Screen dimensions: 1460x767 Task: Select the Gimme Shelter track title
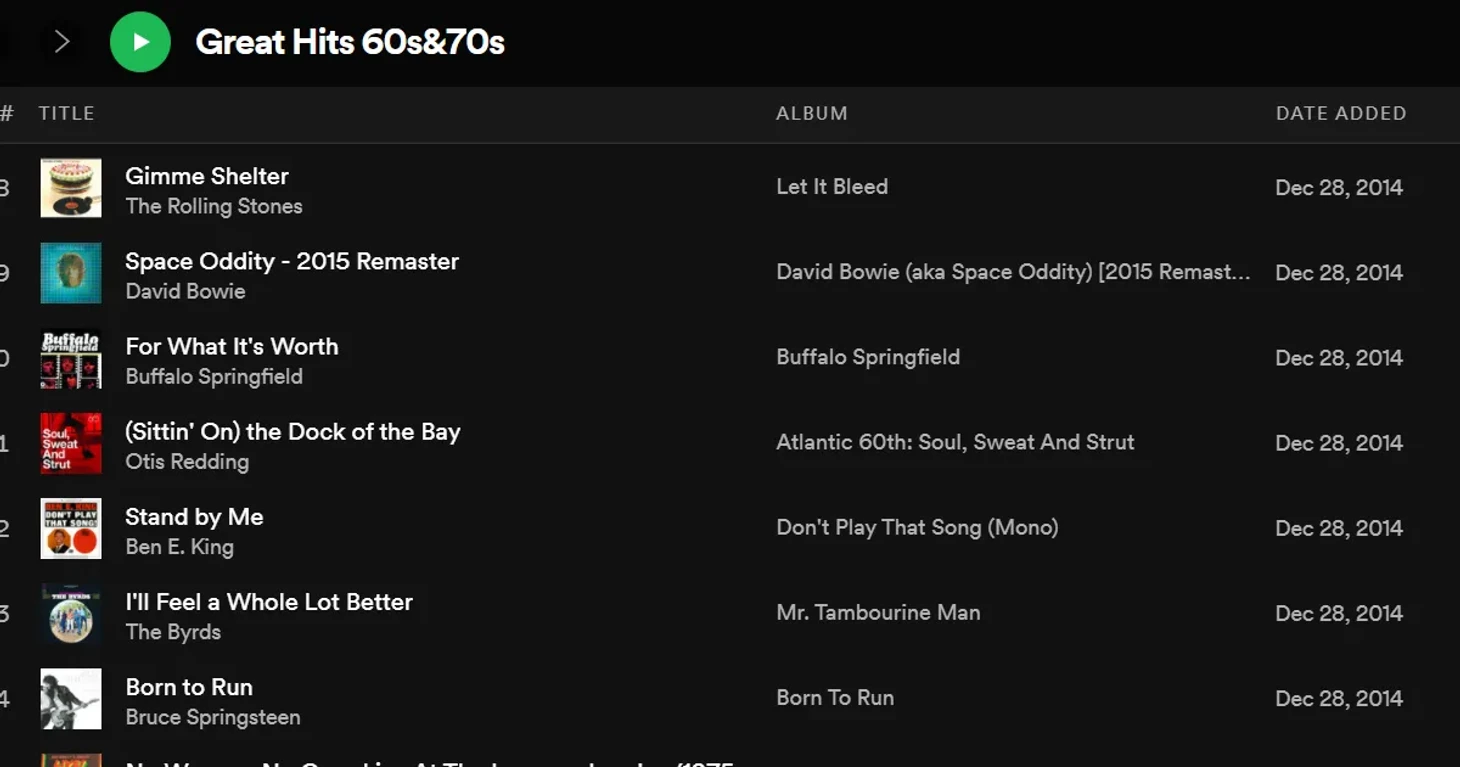[207, 176]
